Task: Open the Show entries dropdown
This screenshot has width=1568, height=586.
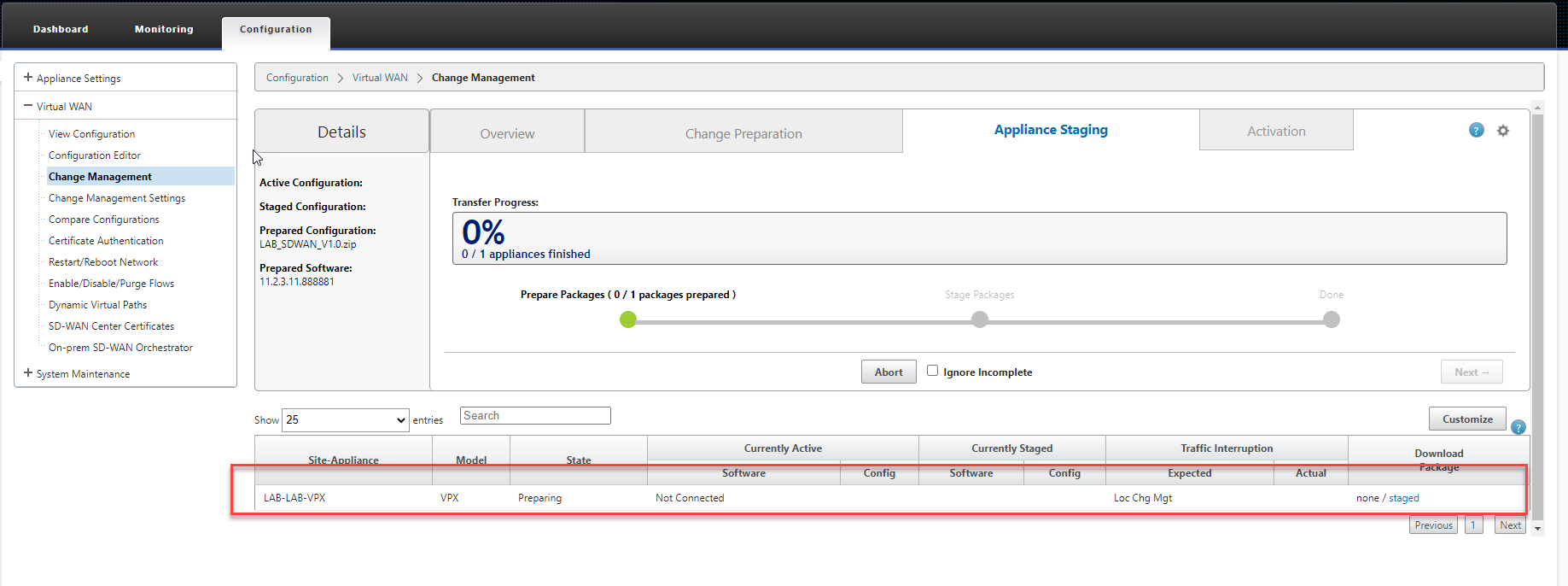Action: (345, 419)
